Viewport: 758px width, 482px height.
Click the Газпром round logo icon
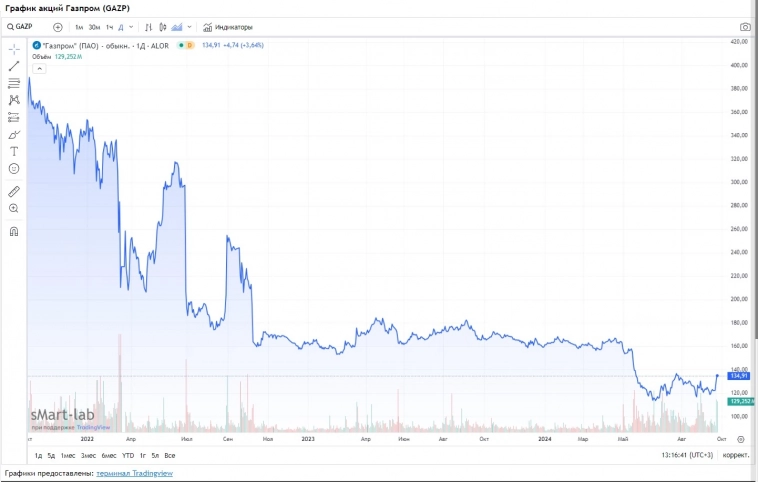[36, 45]
